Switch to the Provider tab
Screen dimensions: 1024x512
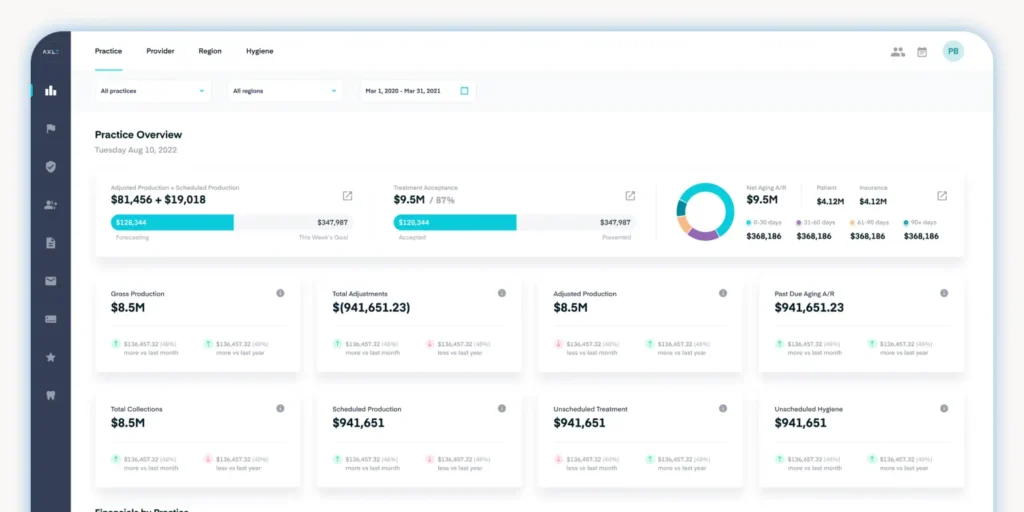pyautogui.click(x=160, y=51)
